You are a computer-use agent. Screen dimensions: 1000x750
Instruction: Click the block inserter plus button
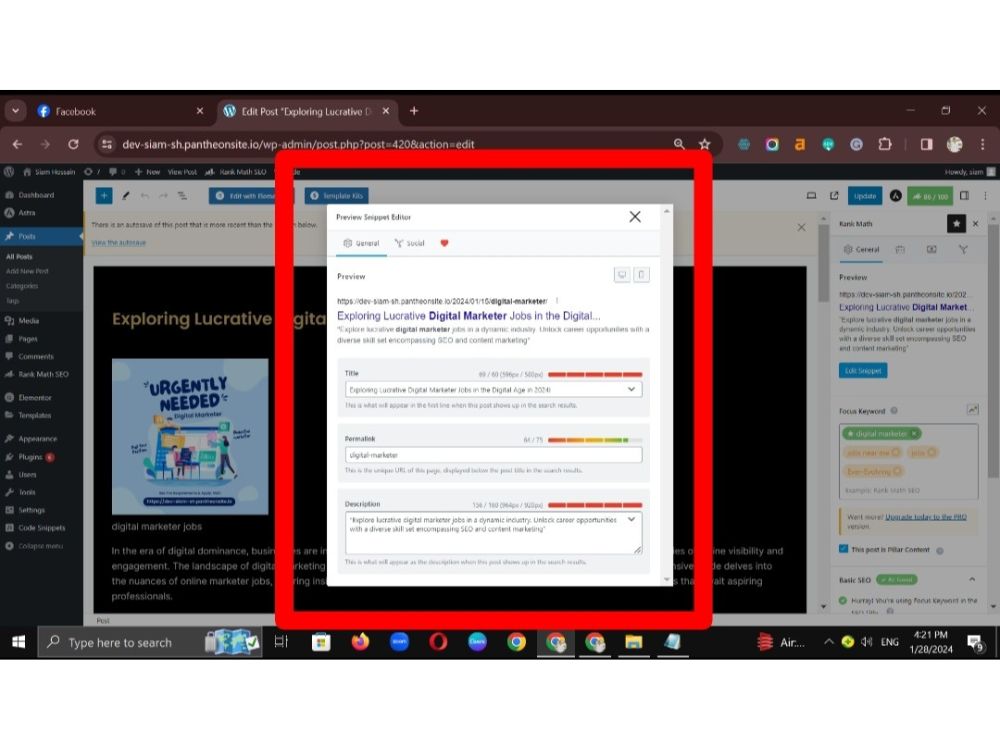(x=104, y=196)
